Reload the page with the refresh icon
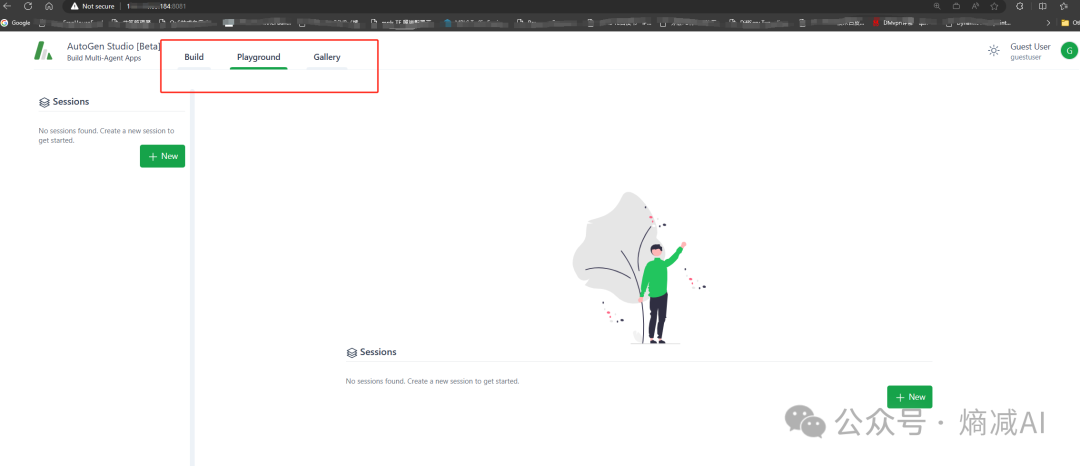The width and height of the screenshot is (1080, 466). [x=28, y=6]
